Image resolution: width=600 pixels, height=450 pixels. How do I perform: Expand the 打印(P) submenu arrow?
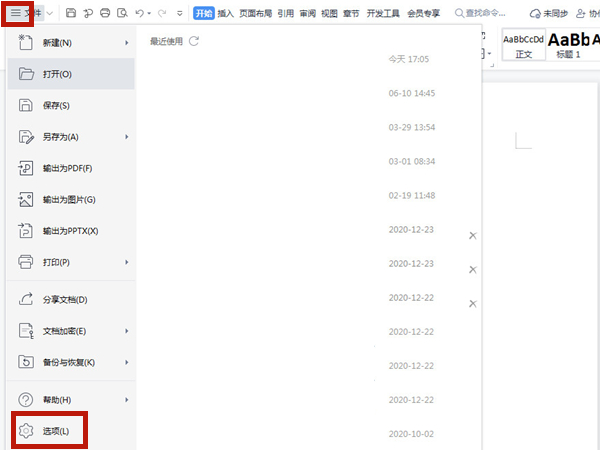[127, 262]
